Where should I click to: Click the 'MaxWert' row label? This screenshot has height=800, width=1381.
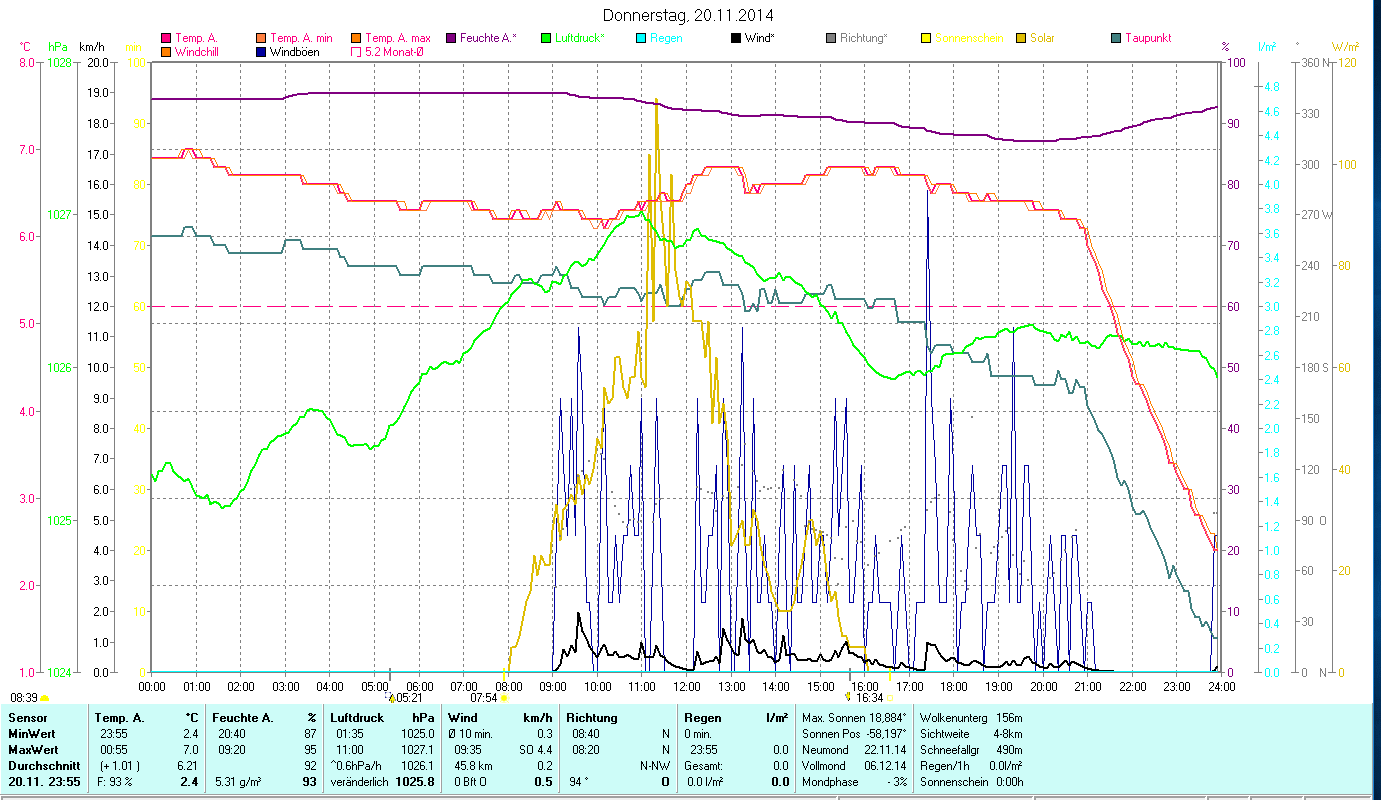tap(32, 750)
